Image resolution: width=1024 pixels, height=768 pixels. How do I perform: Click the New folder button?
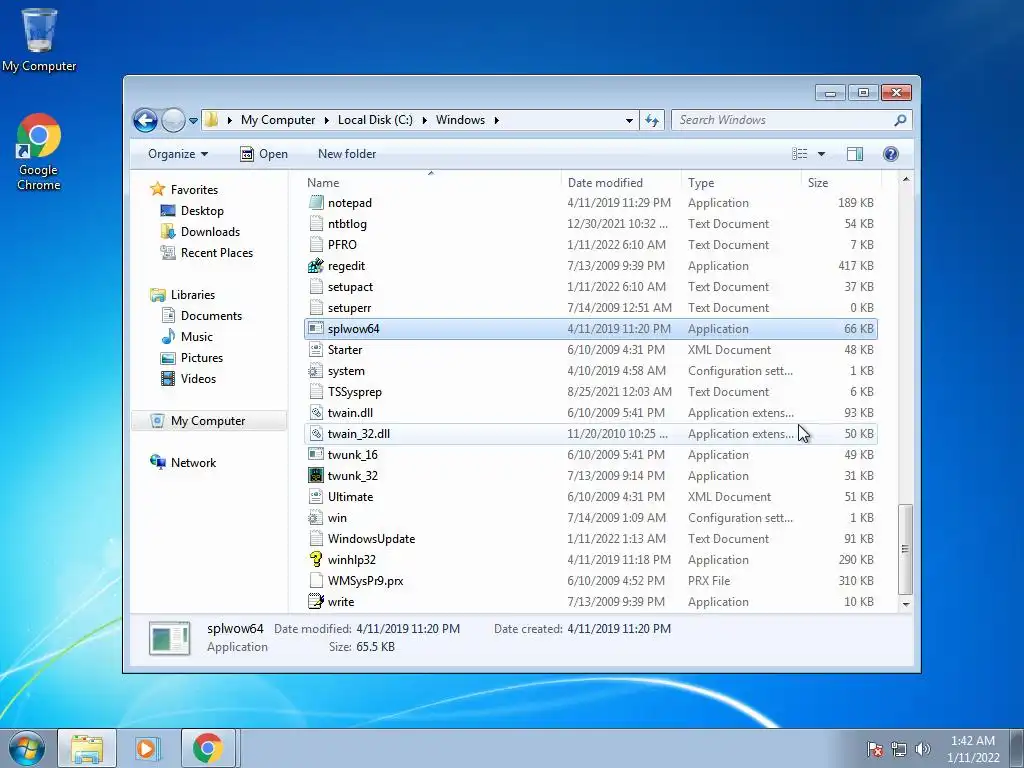(x=347, y=154)
